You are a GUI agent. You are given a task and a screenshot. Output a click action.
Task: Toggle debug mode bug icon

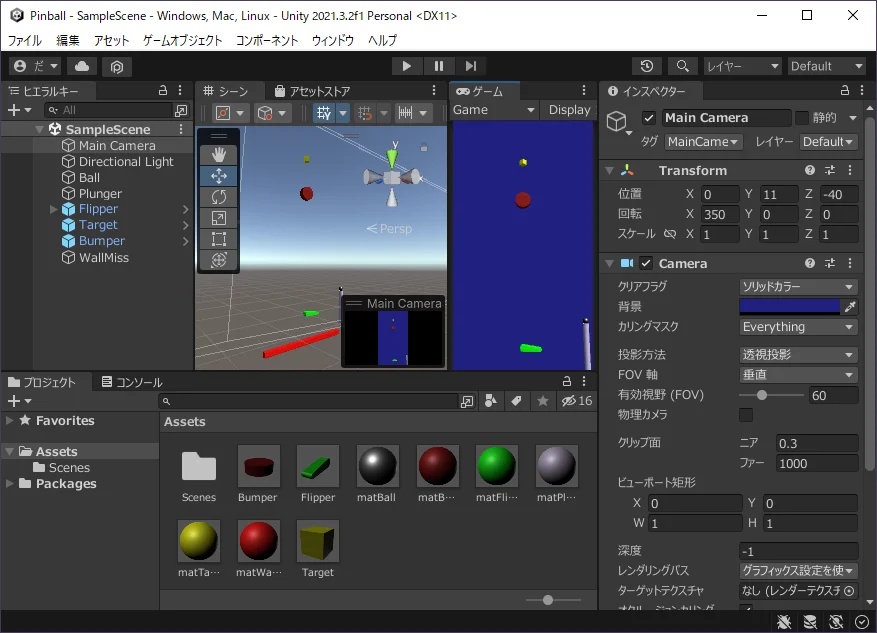point(784,622)
